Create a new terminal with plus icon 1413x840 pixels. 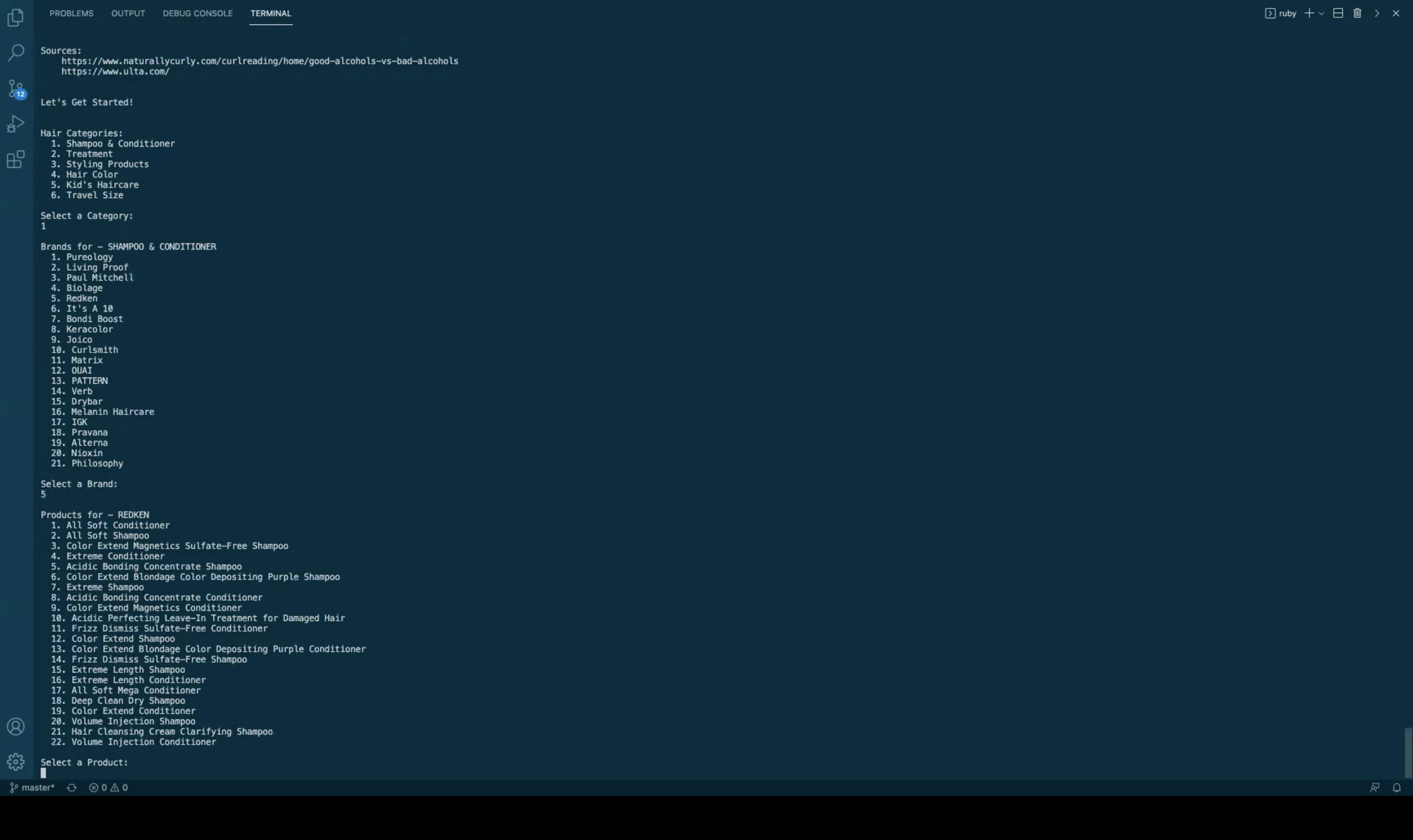pyautogui.click(x=1309, y=13)
